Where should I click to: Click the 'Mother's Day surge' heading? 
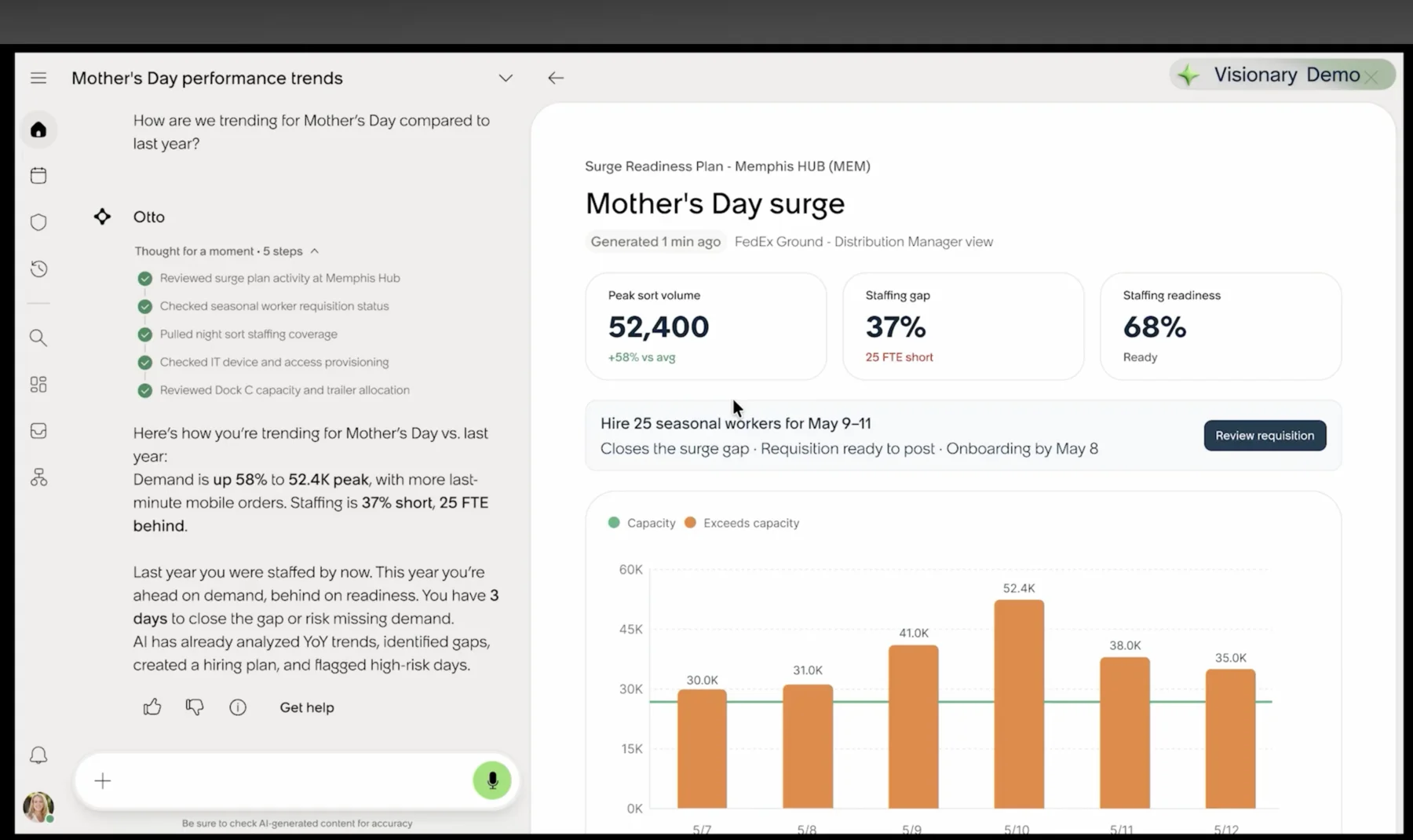tap(715, 203)
